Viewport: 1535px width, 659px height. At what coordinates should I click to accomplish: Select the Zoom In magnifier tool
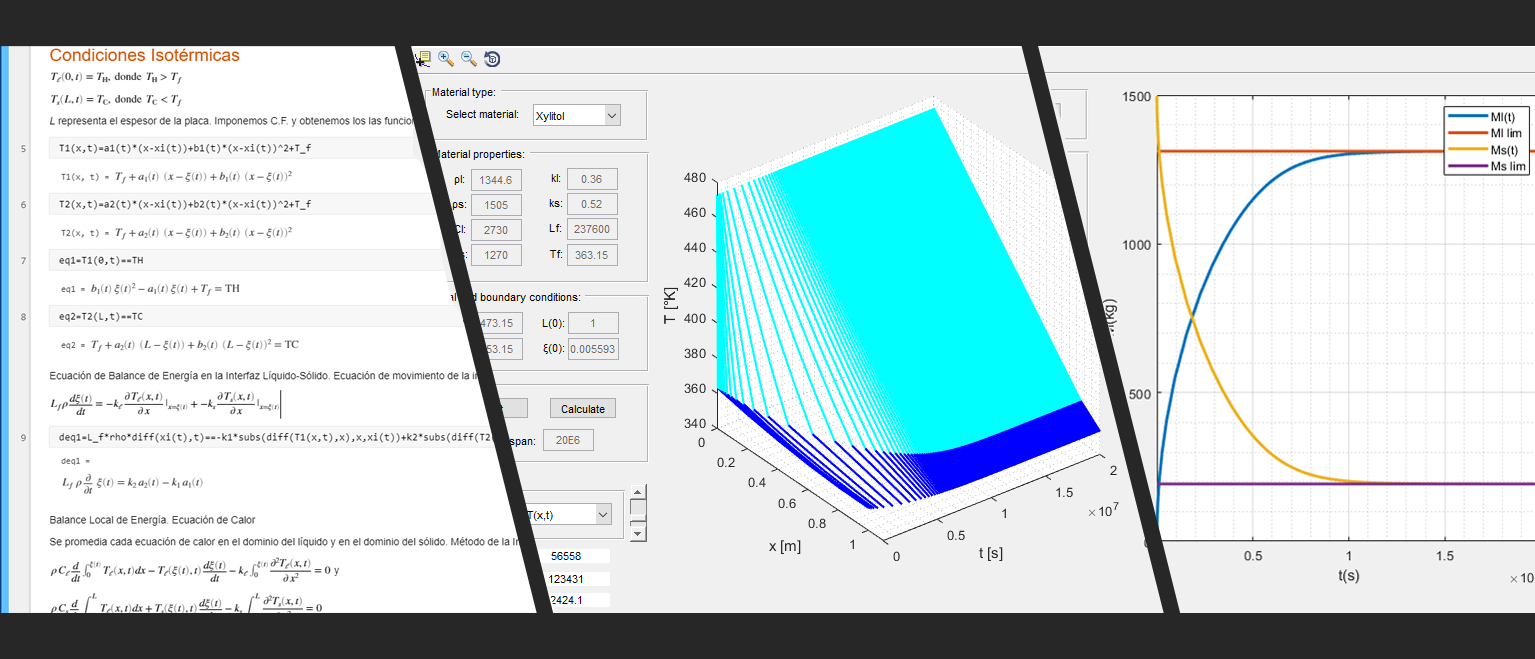[446, 59]
